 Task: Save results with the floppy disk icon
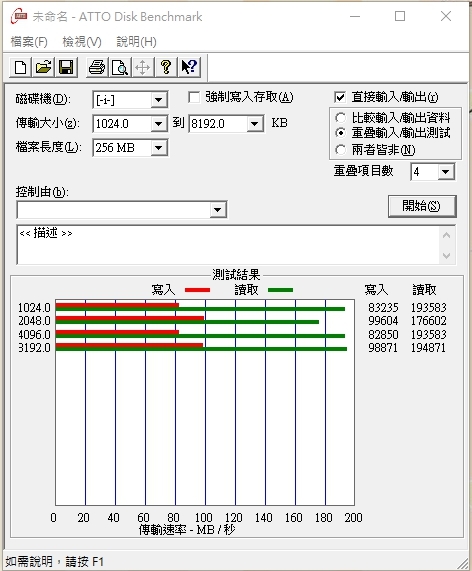66,67
